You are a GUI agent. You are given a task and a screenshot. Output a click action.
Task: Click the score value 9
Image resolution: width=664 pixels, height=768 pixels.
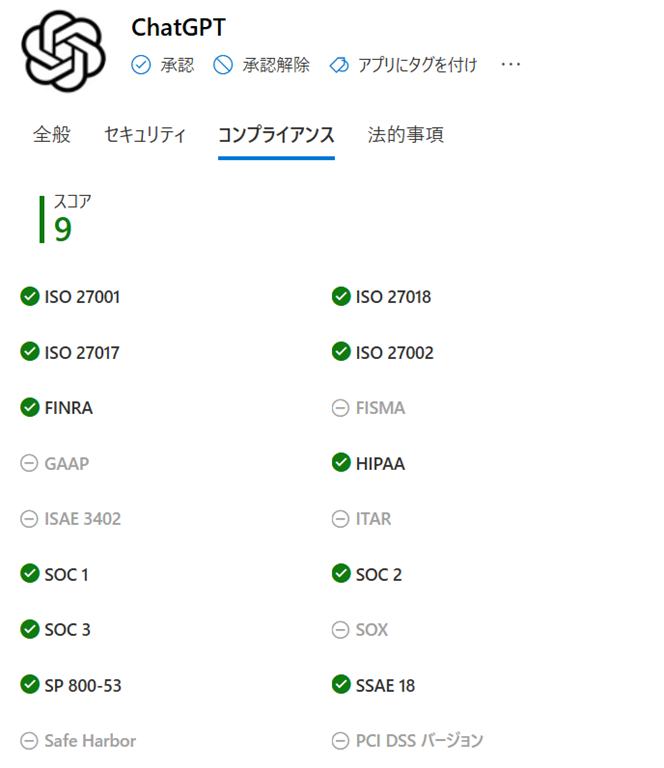pyautogui.click(x=63, y=229)
